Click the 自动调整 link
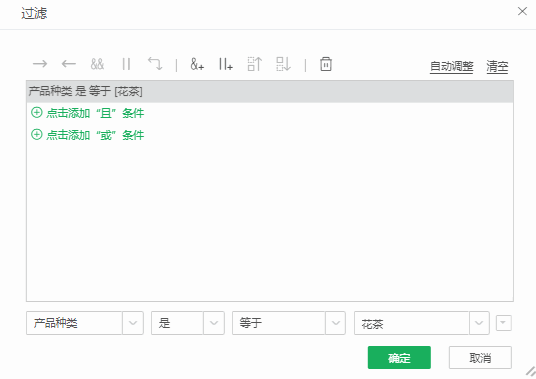Screen dimensions: 536x379 [x=452, y=66]
